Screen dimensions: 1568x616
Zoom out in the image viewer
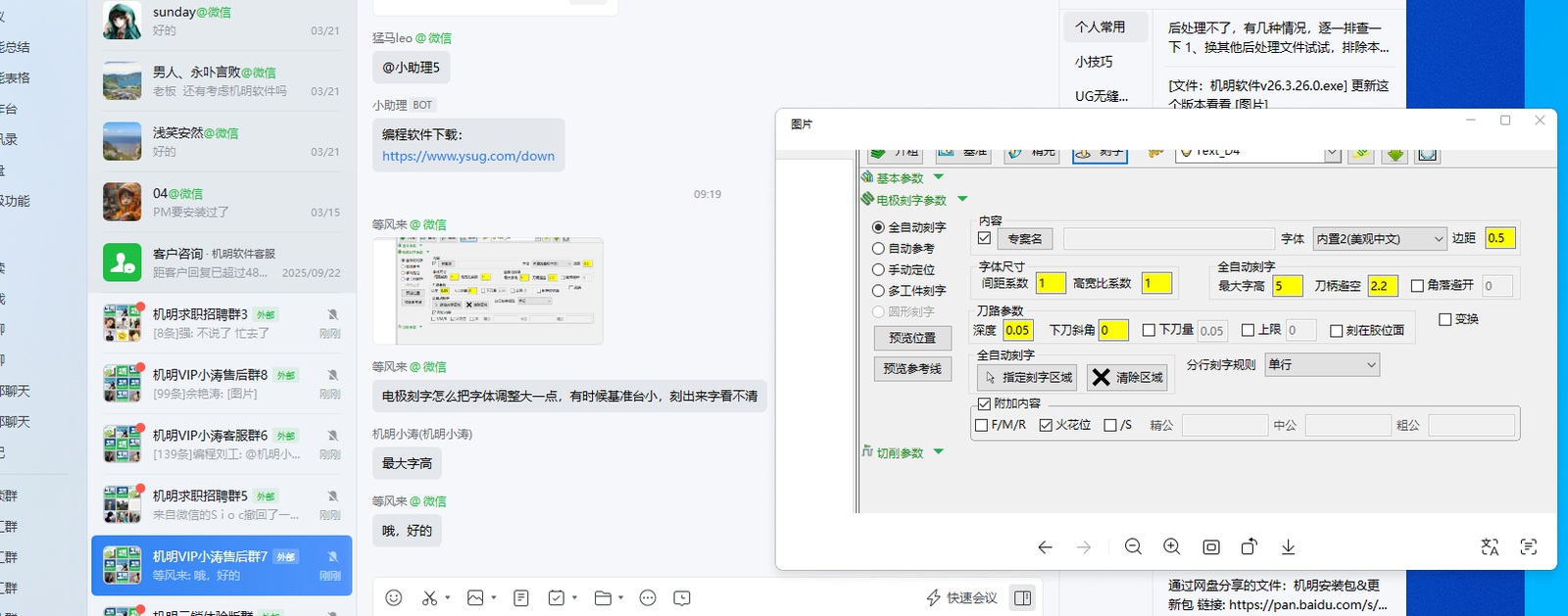click(1134, 546)
